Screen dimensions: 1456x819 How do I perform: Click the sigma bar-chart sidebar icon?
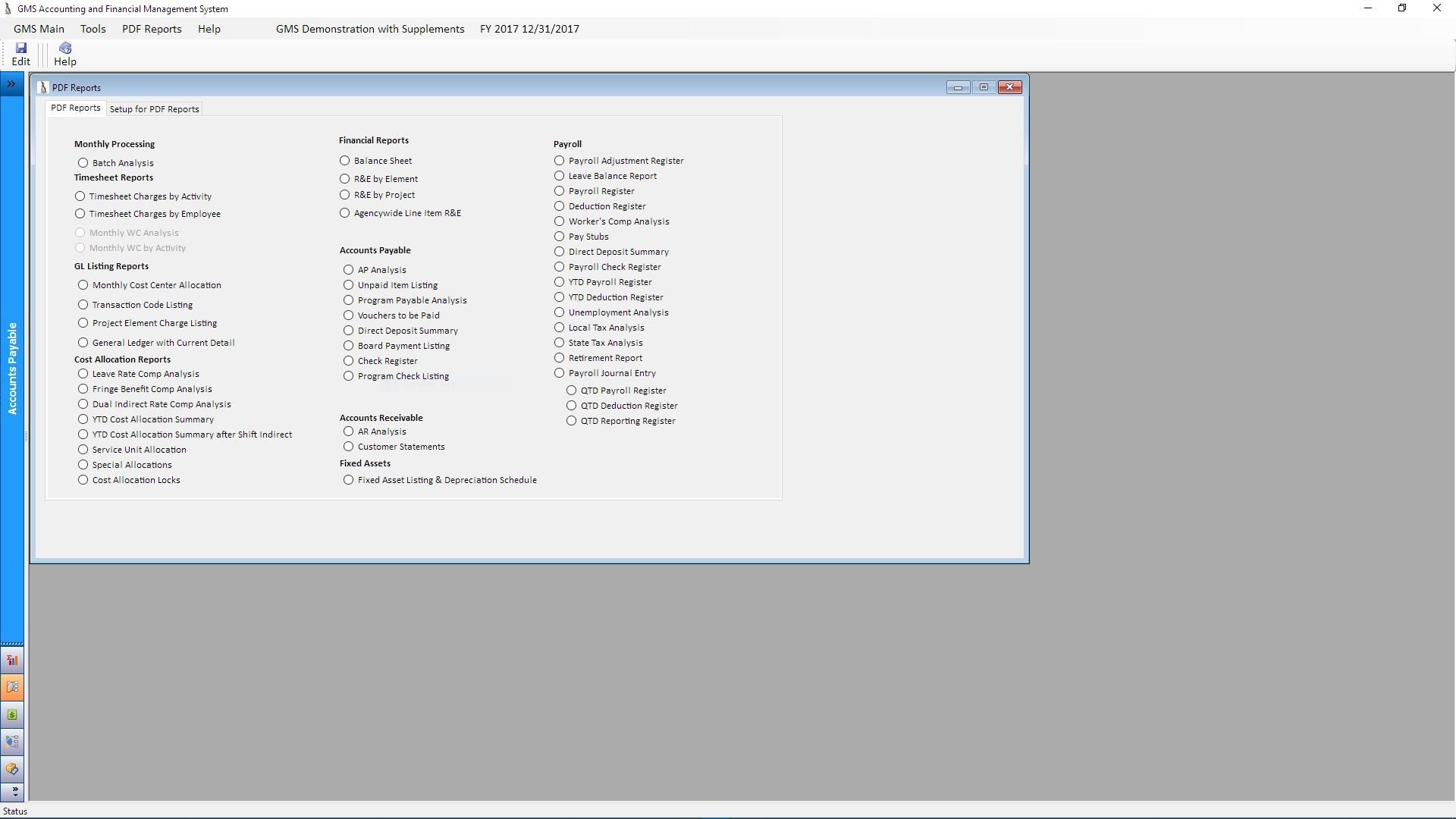12,660
